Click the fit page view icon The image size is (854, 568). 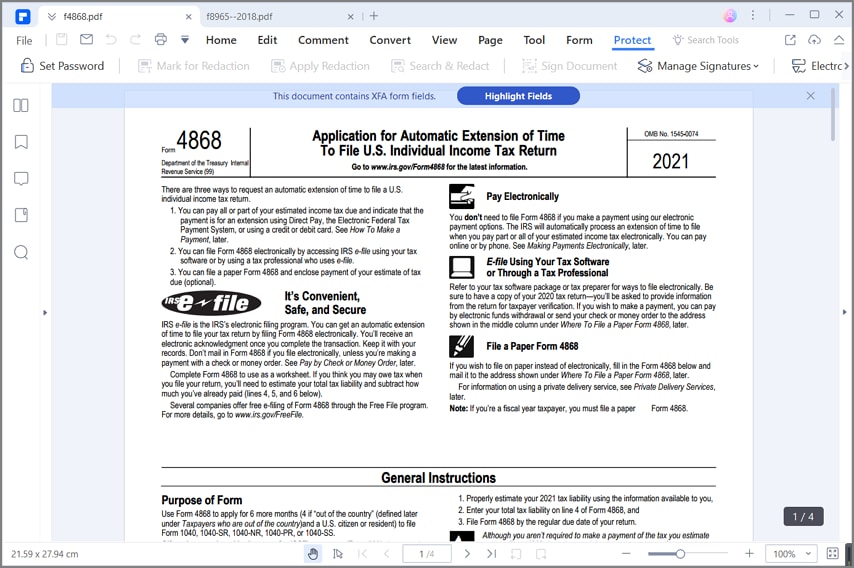pos(832,554)
